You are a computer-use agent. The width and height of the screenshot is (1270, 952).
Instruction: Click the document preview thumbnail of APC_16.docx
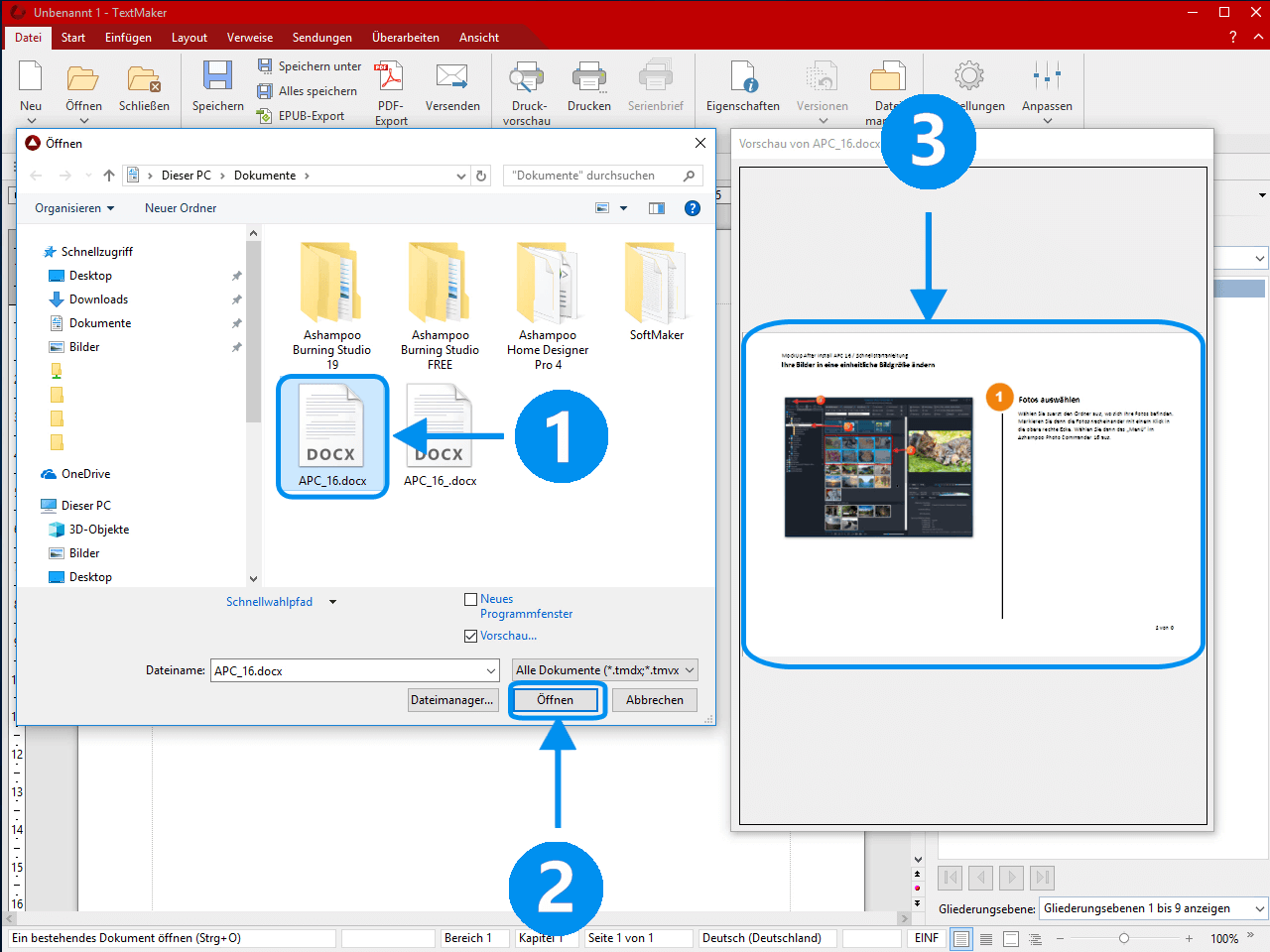coord(973,493)
